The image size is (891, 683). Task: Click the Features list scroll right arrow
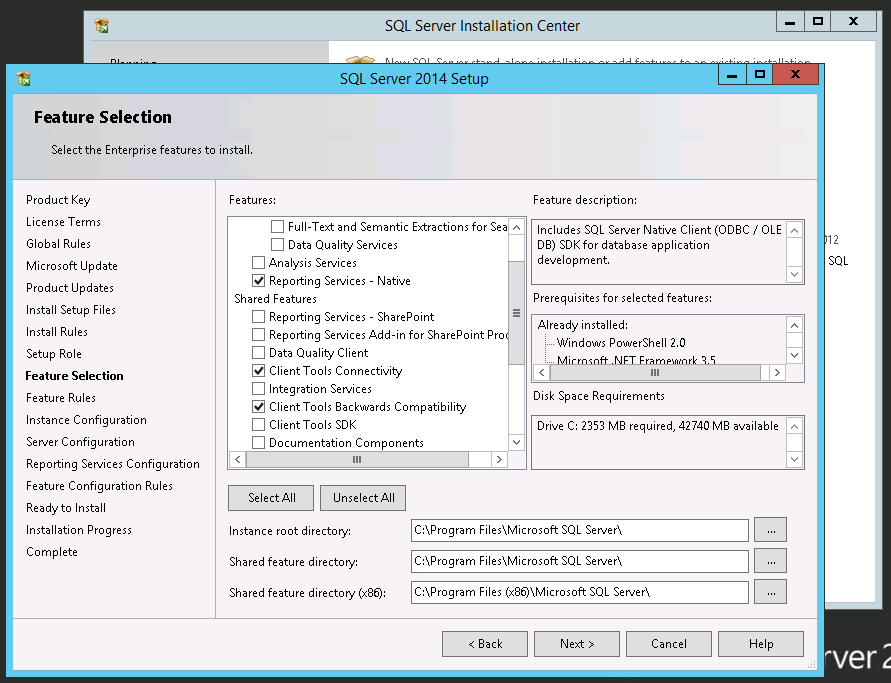(499, 459)
